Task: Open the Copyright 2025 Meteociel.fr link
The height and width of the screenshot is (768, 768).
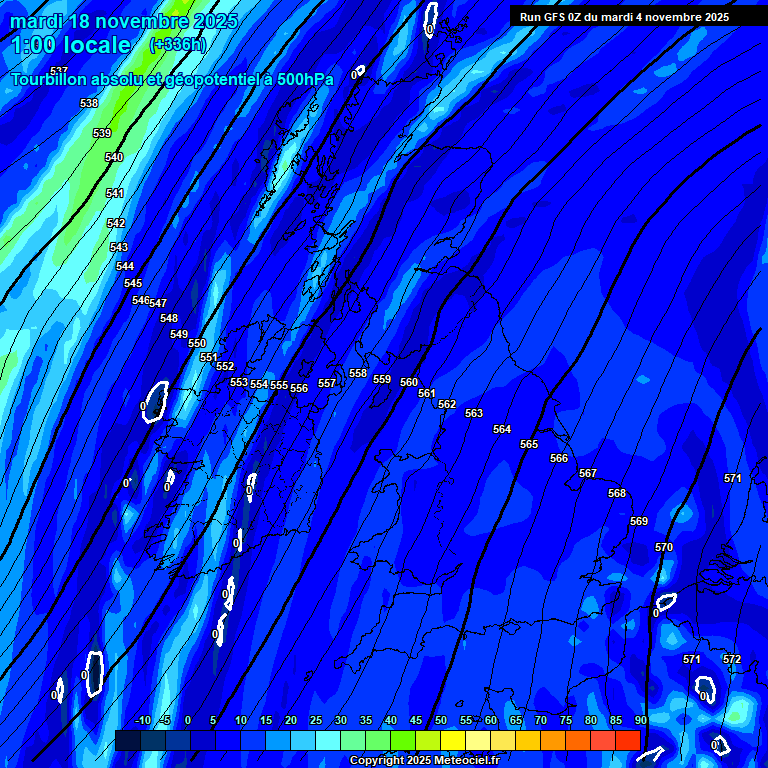Action: point(424,761)
